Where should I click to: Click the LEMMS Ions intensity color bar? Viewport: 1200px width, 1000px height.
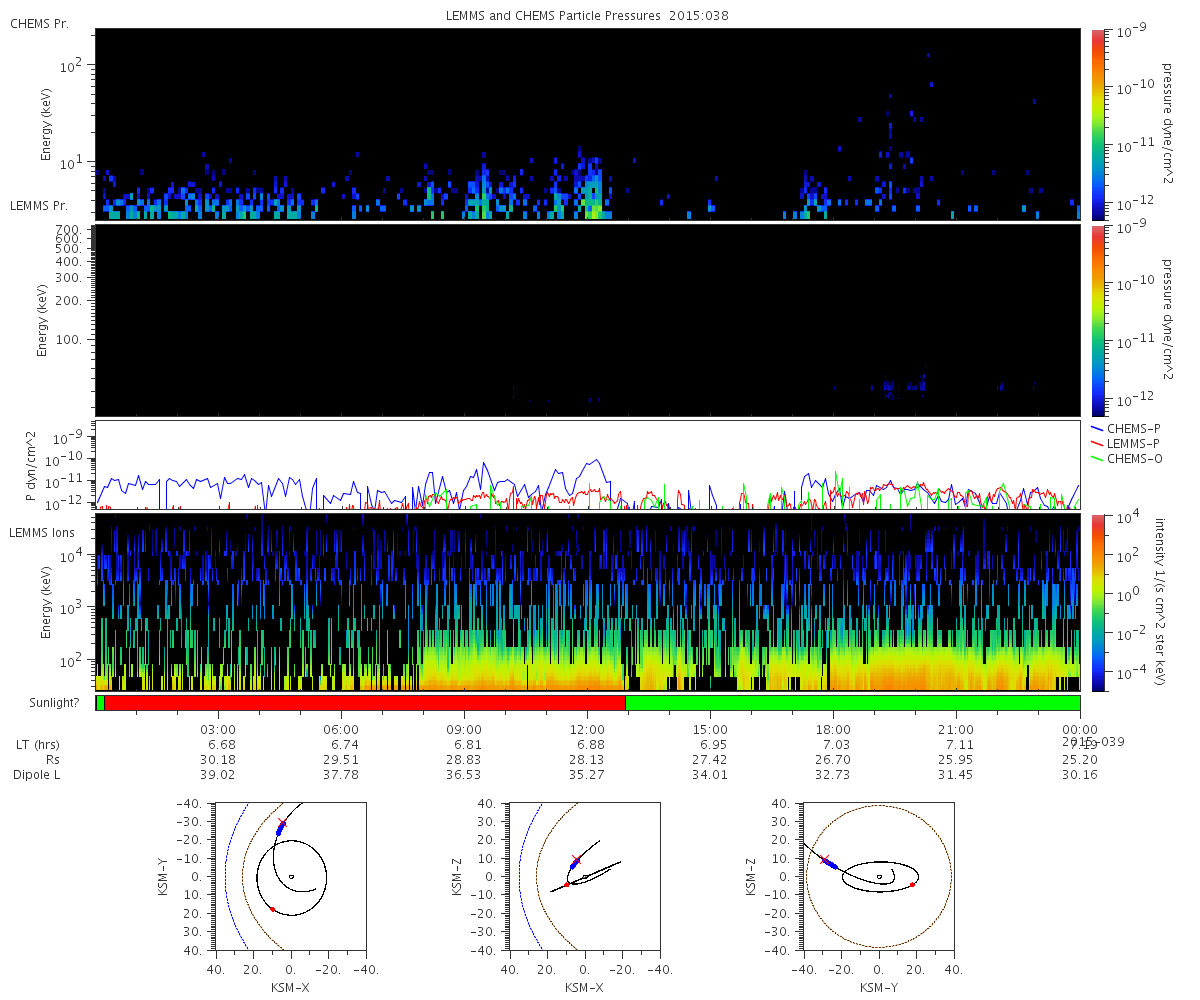pos(1097,602)
